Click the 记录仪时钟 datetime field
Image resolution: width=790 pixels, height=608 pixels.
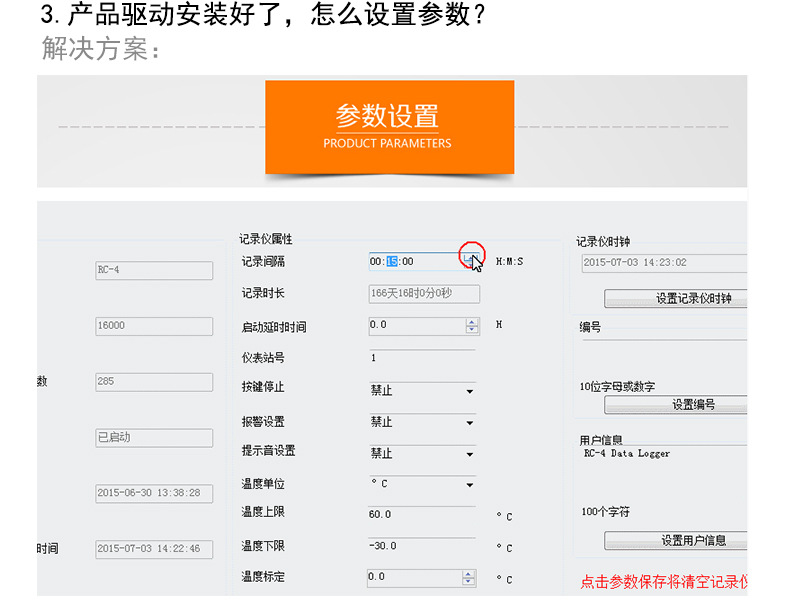point(664,263)
